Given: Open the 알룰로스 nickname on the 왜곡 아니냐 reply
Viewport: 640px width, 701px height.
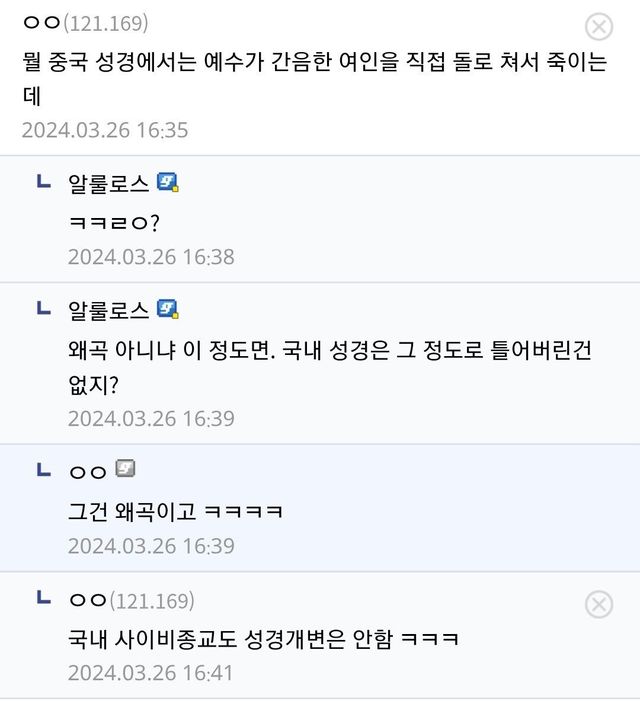Looking at the screenshot, I should 108,309.
